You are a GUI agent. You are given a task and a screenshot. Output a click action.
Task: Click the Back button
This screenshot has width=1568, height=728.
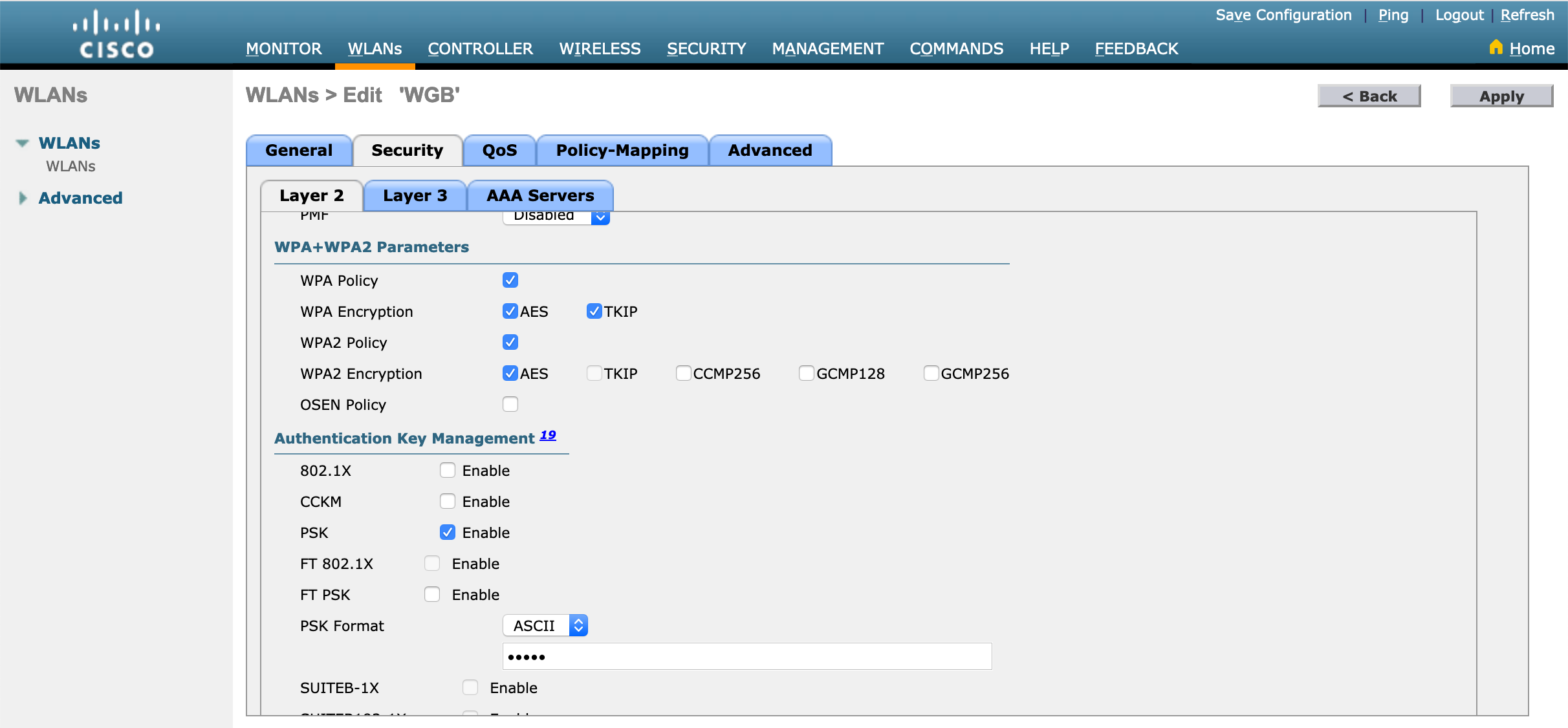click(1369, 96)
